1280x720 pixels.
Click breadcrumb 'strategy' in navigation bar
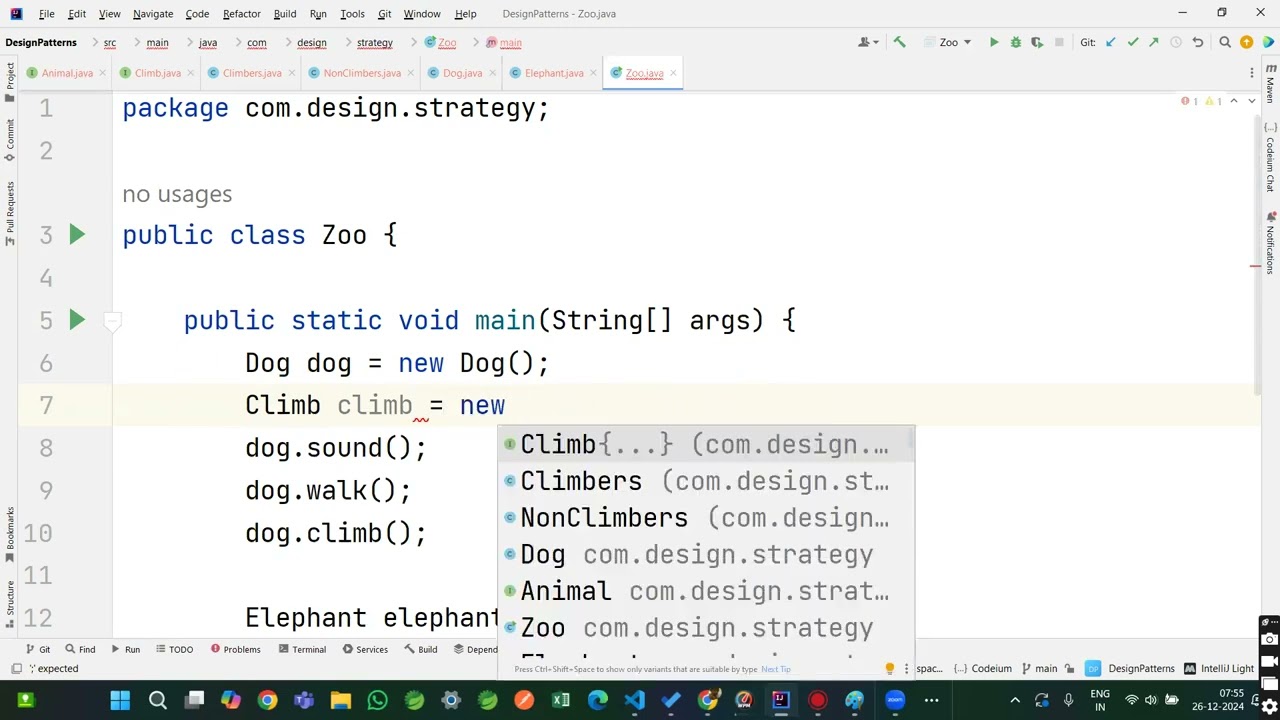coord(374,42)
